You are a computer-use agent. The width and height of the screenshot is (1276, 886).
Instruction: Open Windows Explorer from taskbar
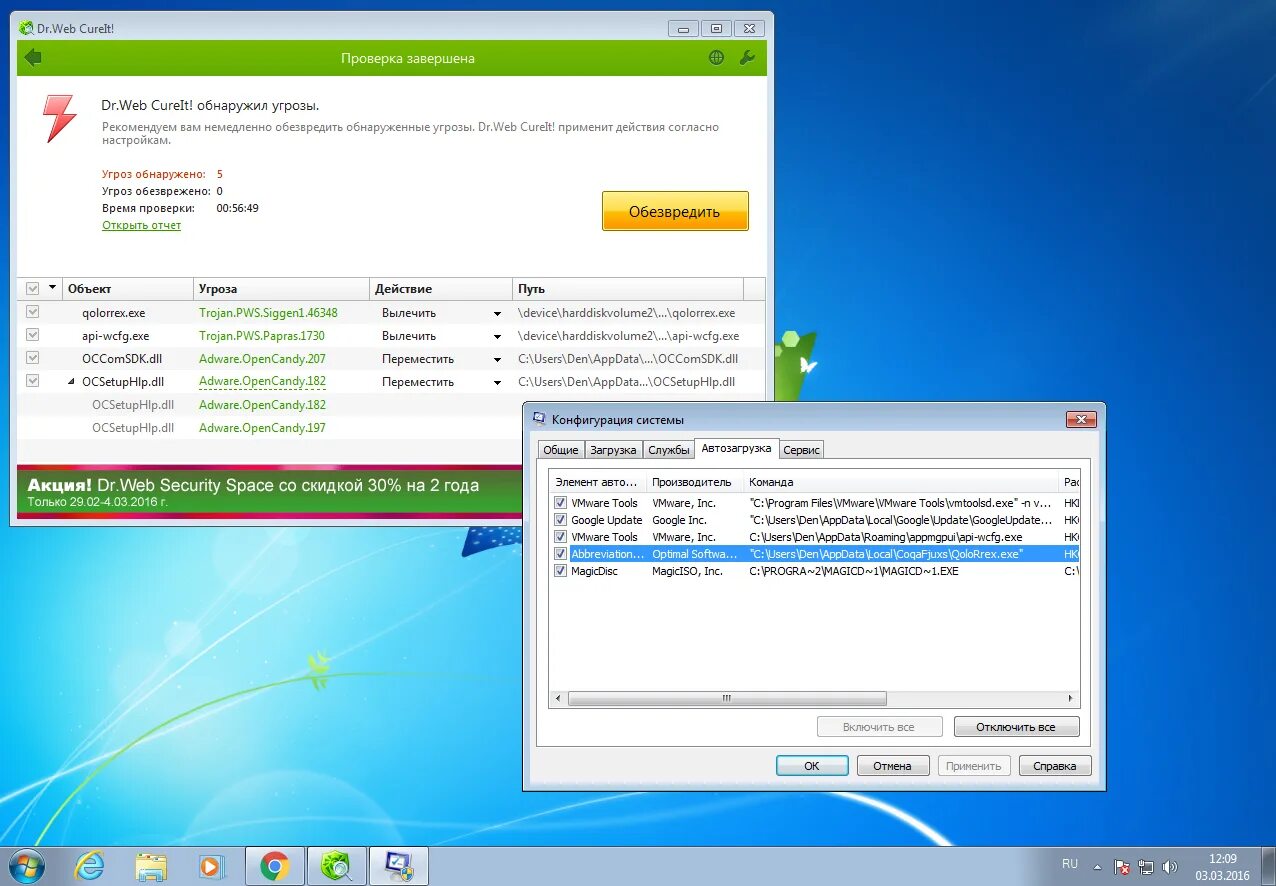pos(151,866)
